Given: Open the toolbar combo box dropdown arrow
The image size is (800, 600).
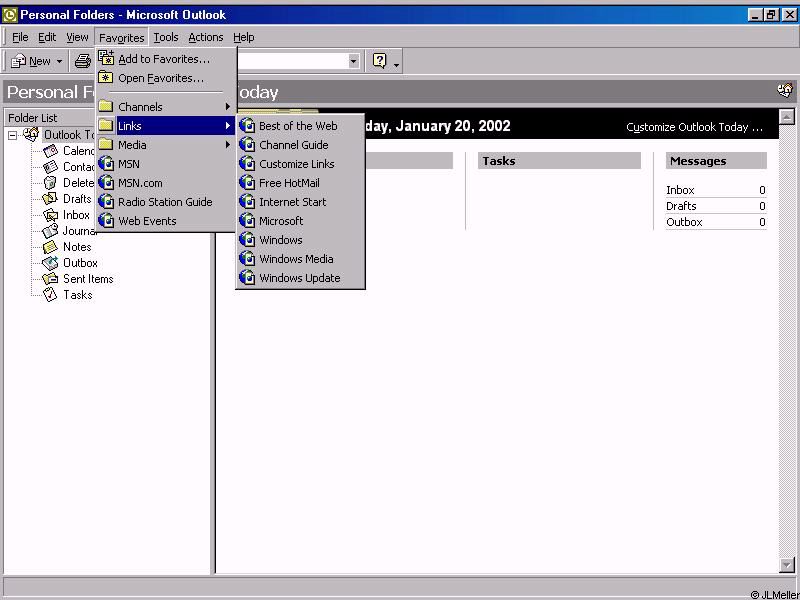Looking at the screenshot, I should [x=354, y=61].
